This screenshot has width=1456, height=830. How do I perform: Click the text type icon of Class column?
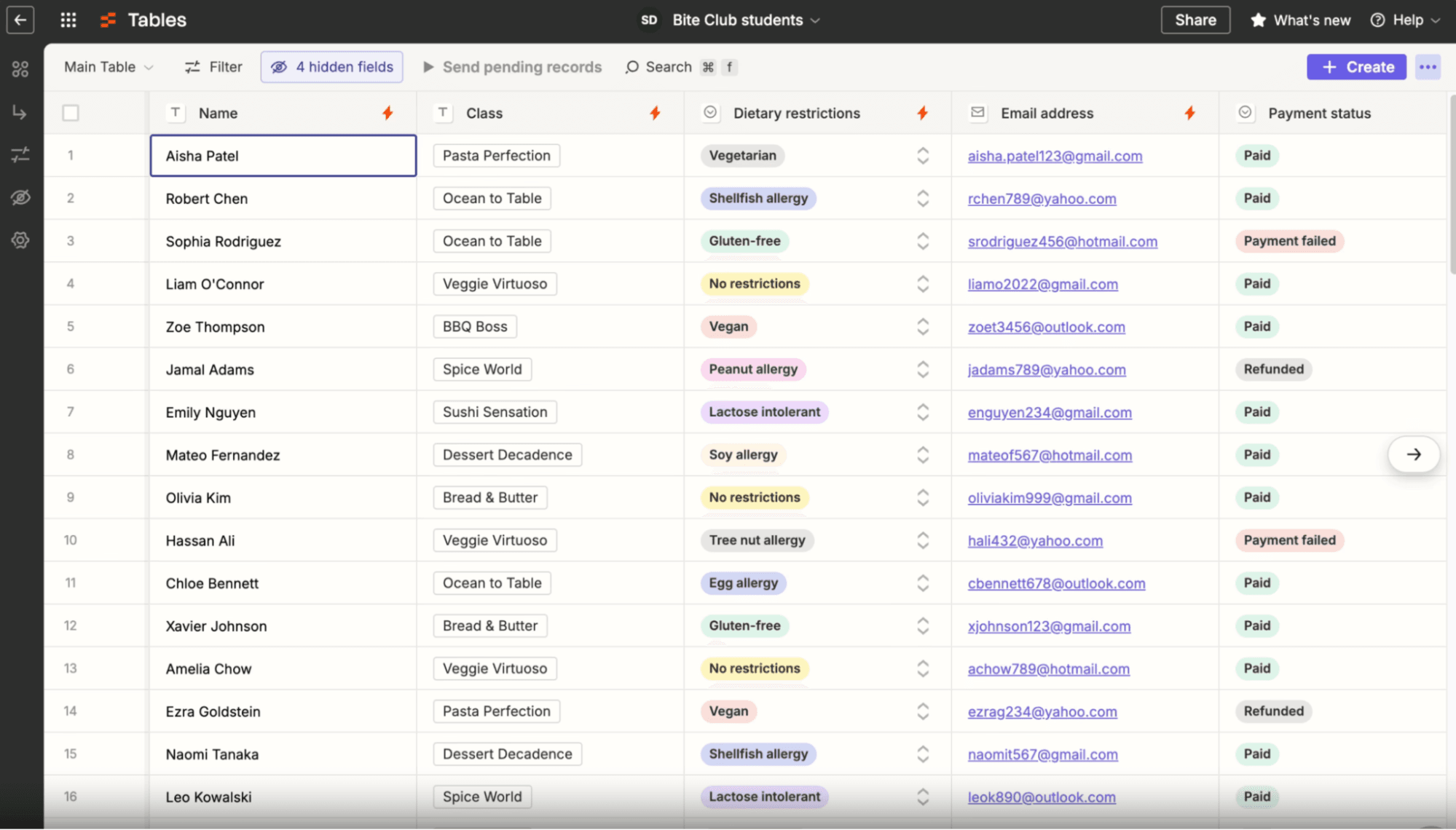click(443, 113)
